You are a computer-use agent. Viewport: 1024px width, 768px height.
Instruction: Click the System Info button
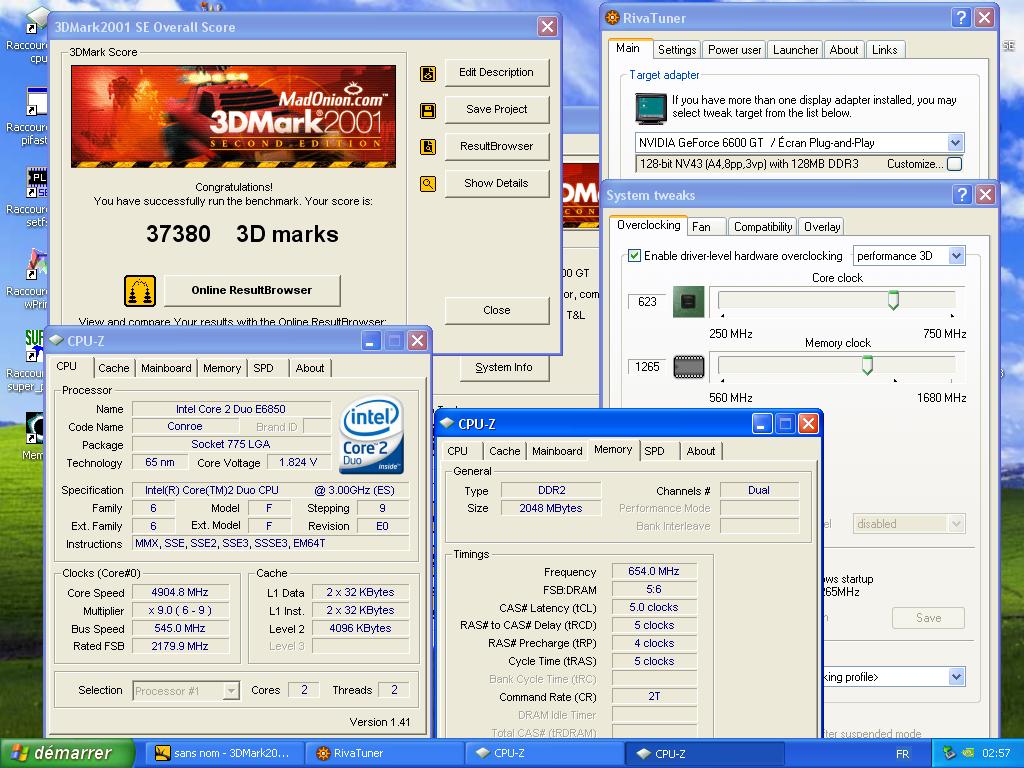pos(504,368)
